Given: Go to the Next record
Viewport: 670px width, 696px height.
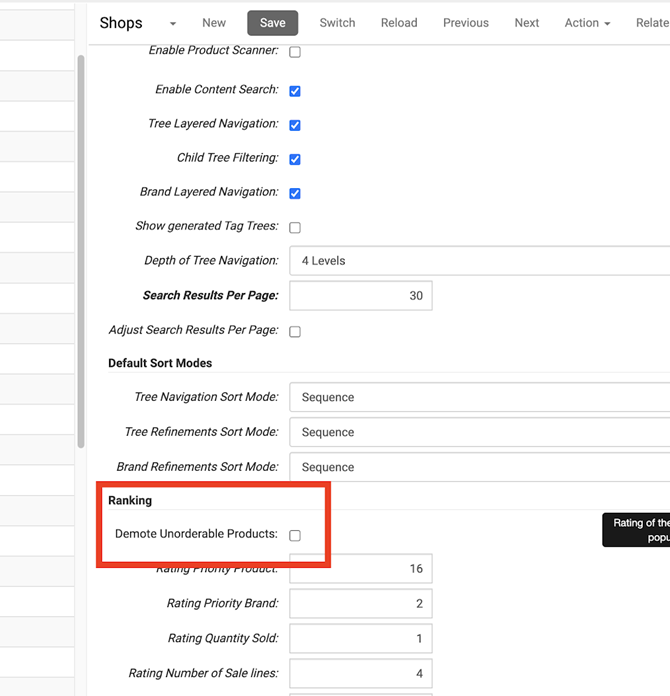Looking at the screenshot, I should click(x=527, y=23).
